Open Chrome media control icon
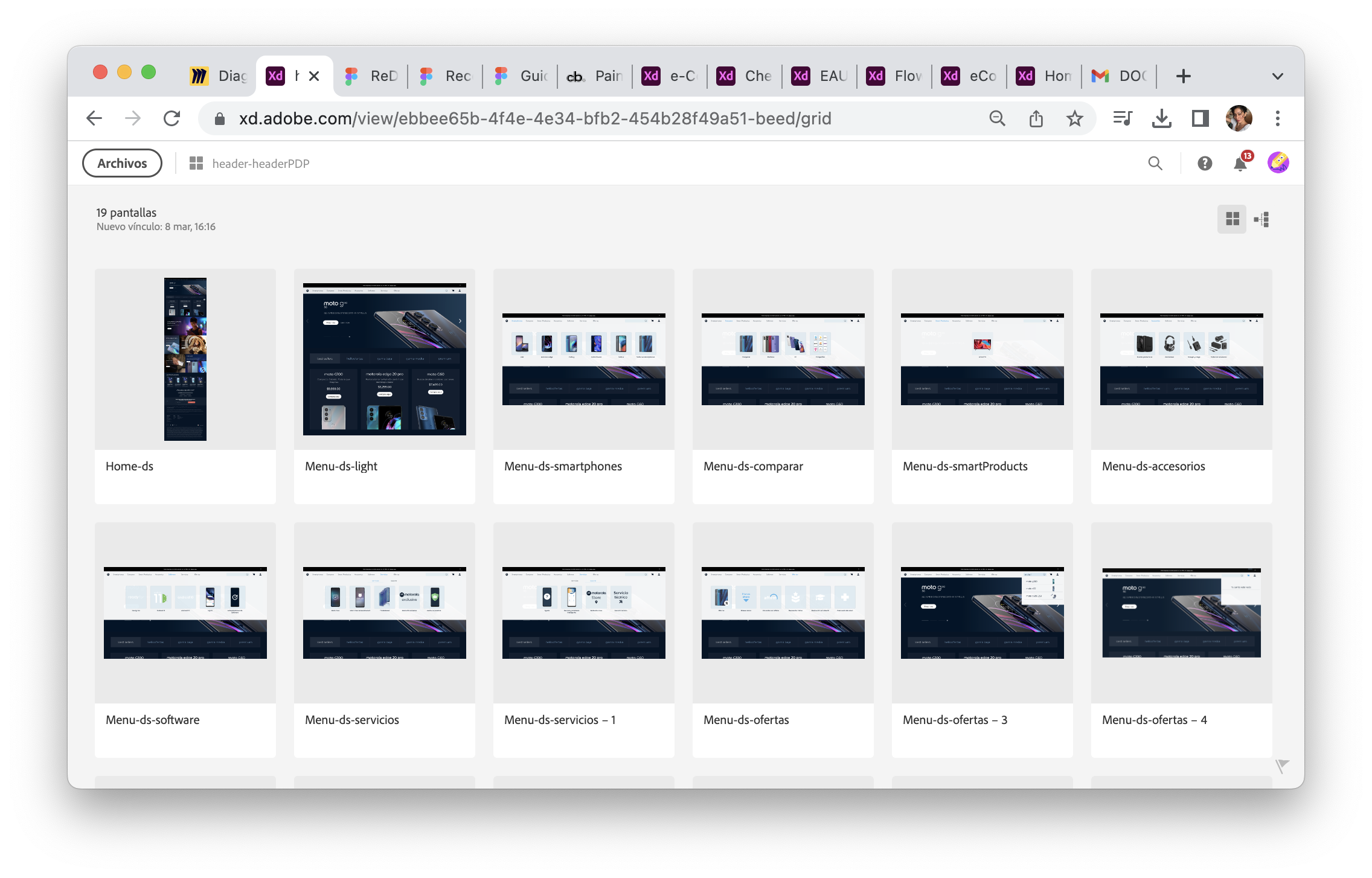Image resolution: width=1372 pixels, height=878 pixels. point(1123,118)
